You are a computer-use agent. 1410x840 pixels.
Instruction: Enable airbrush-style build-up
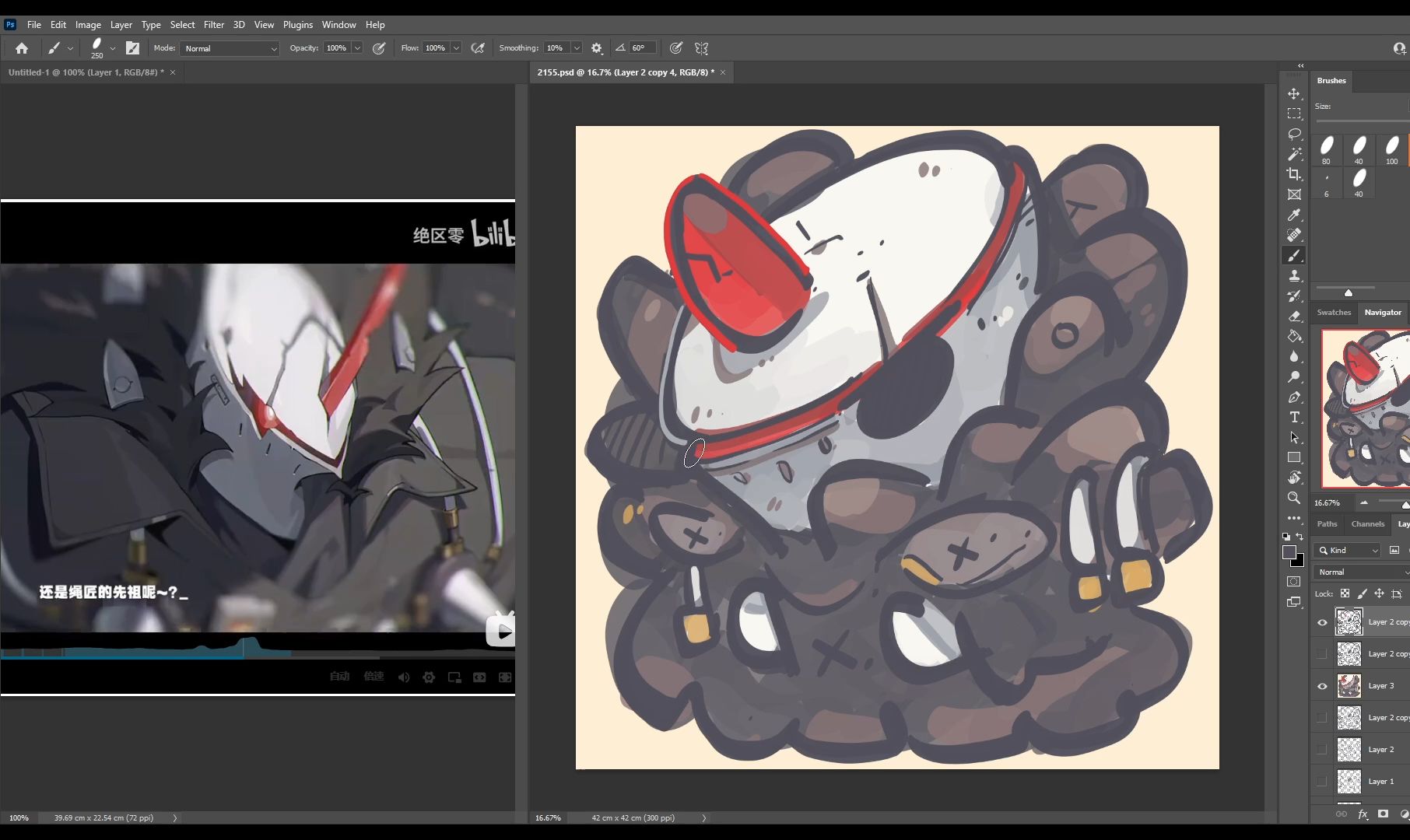click(x=478, y=48)
